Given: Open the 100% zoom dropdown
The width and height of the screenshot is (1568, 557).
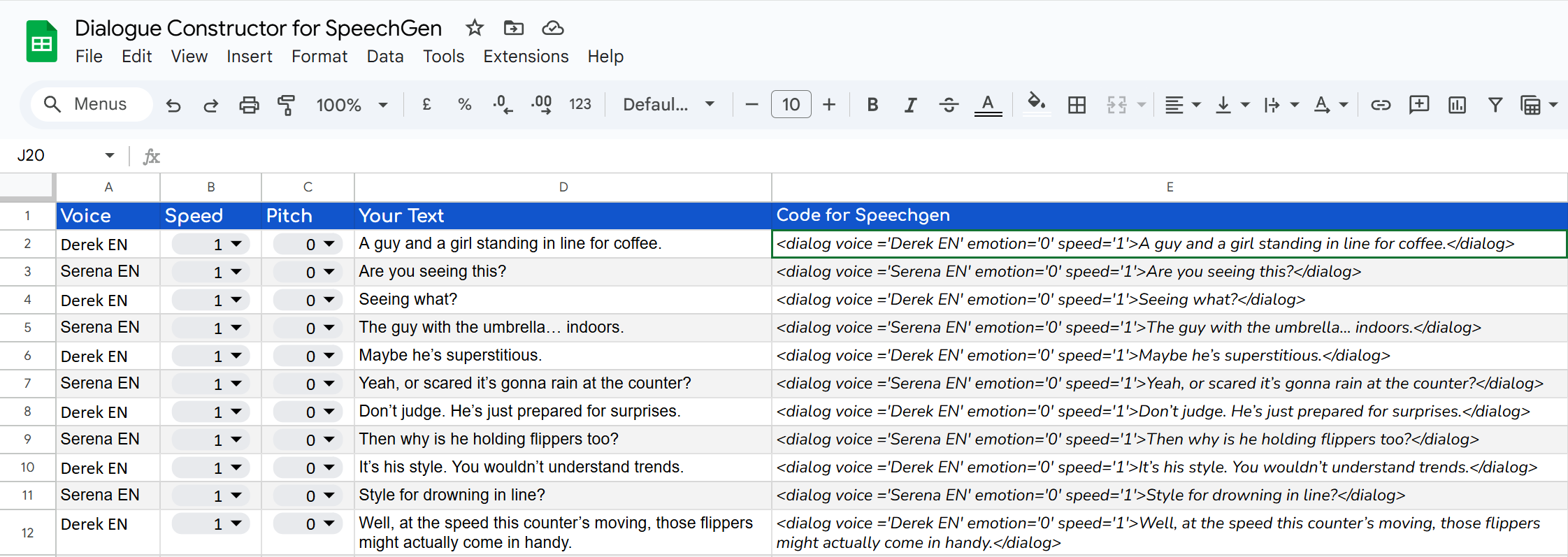Looking at the screenshot, I should [x=352, y=105].
